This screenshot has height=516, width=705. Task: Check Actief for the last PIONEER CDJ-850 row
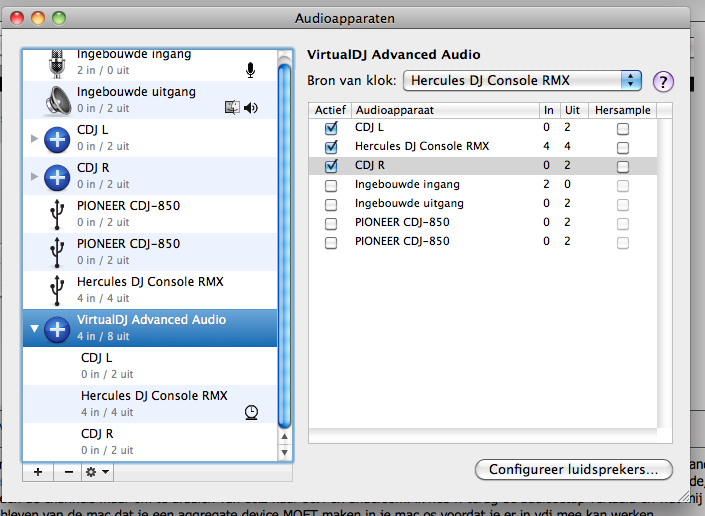(331, 243)
